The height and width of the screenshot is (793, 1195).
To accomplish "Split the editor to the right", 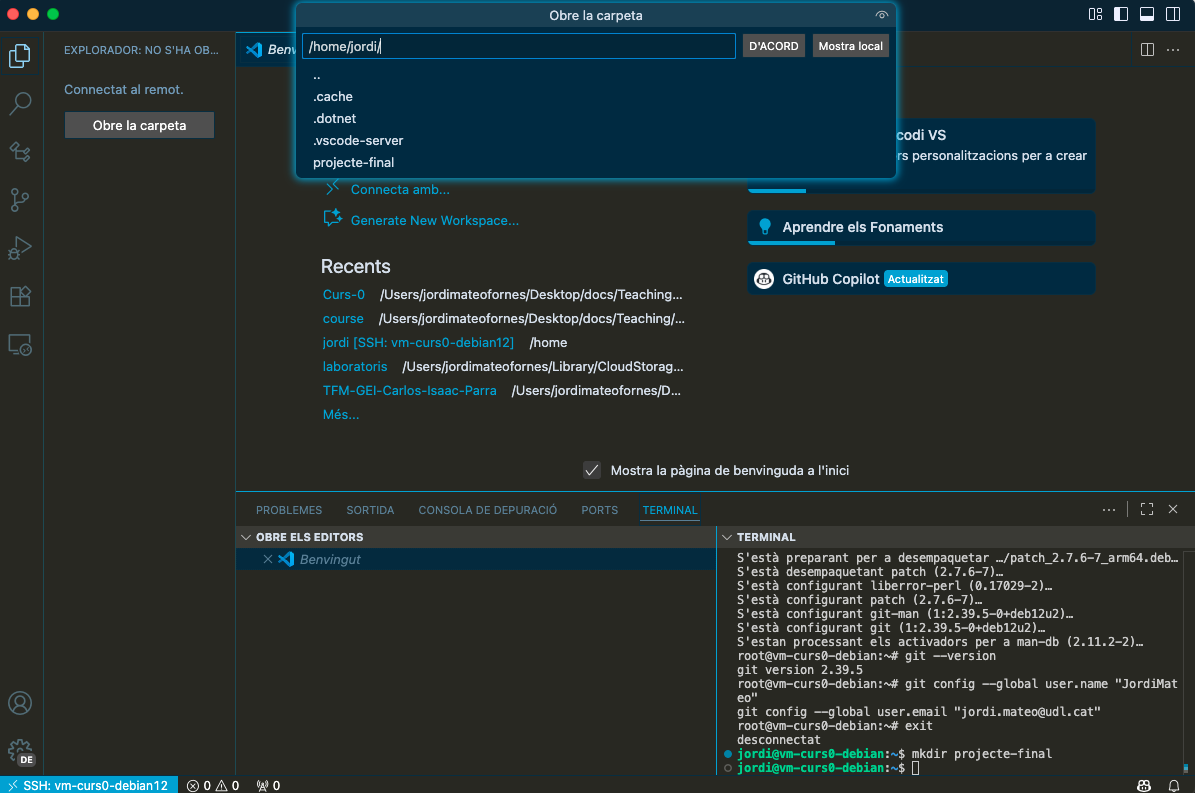I will [1147, 50].
